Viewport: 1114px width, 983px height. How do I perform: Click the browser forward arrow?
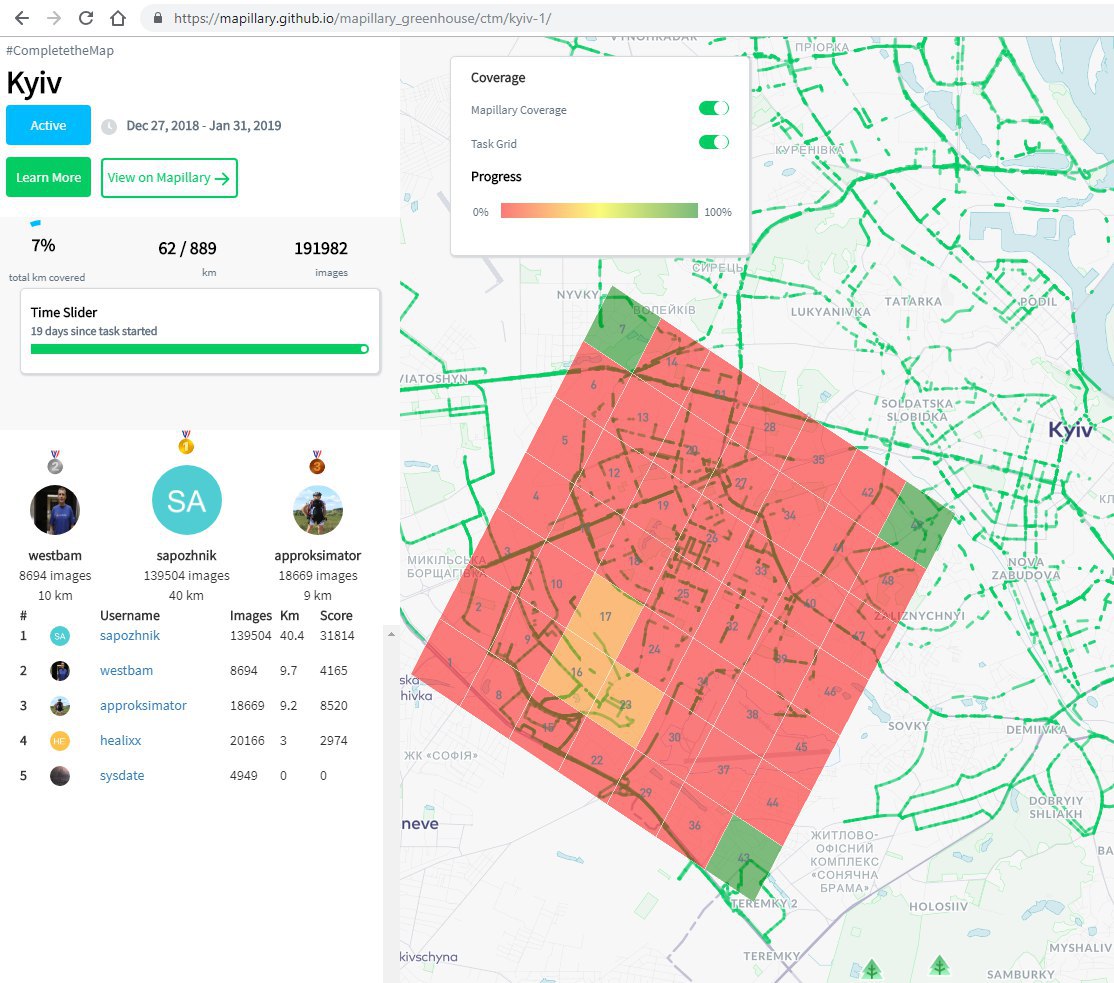coord(54,18)
